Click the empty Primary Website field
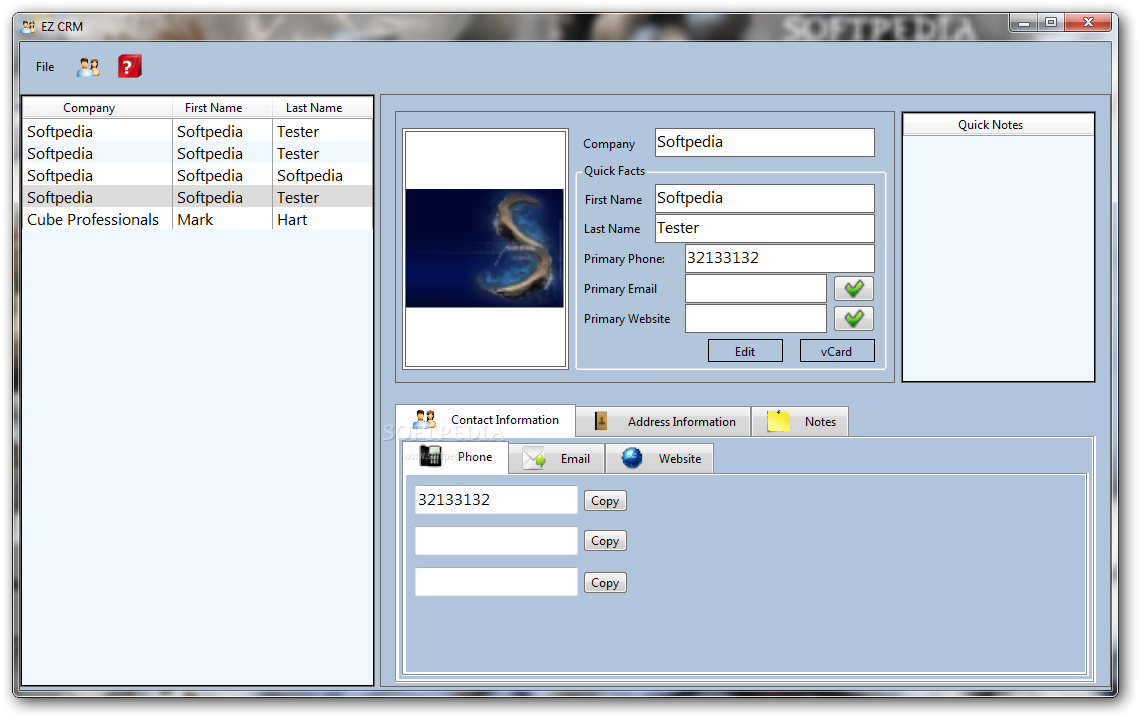This screenshot has width=1139, height=718. point(755,318)
